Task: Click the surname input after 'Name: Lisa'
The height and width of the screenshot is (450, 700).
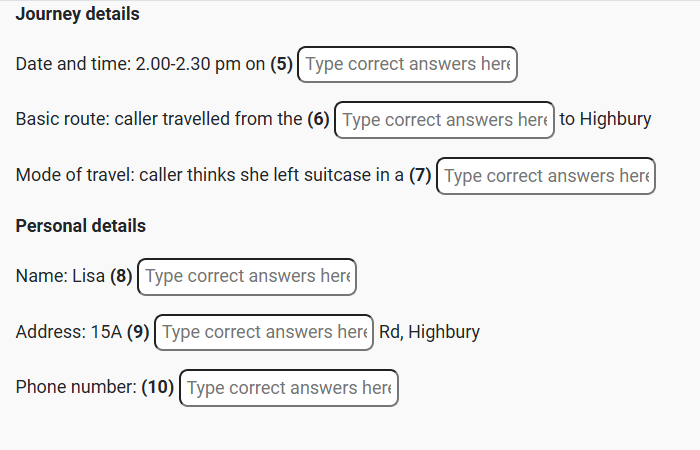Action: tap(246, 276)
